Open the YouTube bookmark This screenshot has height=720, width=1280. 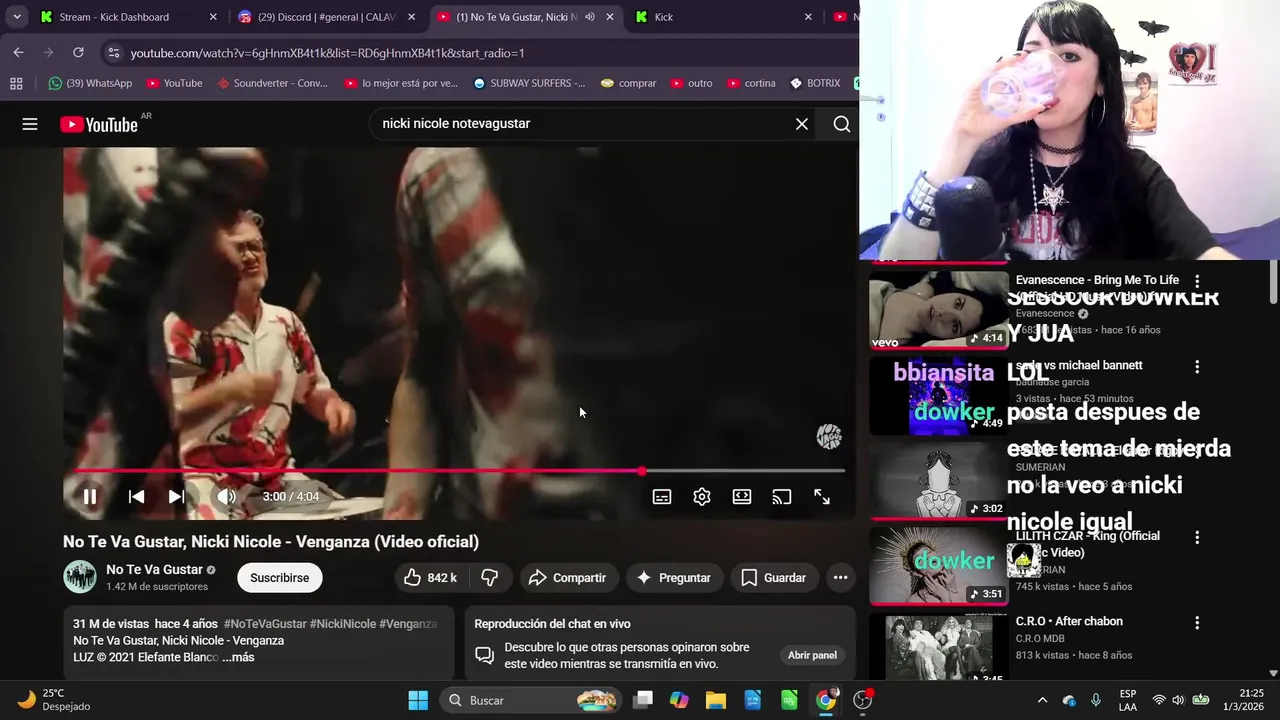pyautogui.click(x=174, y=83)
